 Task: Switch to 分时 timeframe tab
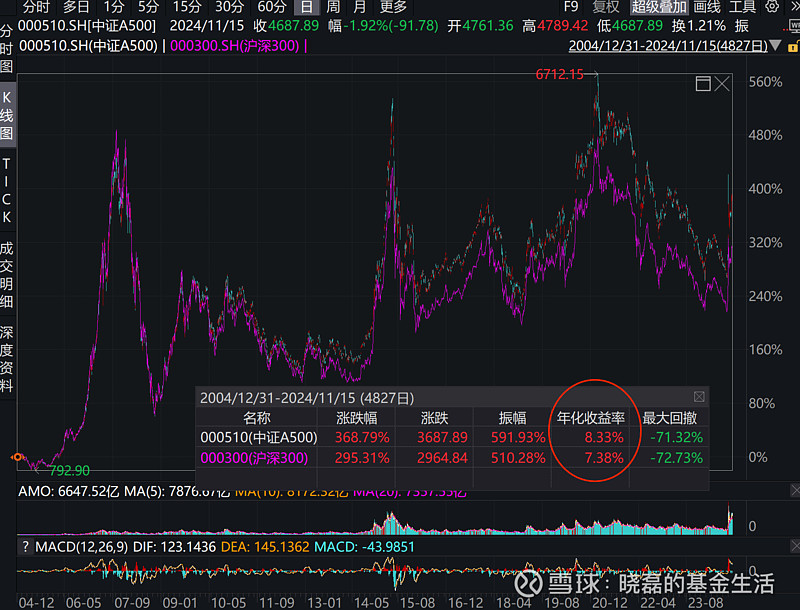tap(36, 7)
